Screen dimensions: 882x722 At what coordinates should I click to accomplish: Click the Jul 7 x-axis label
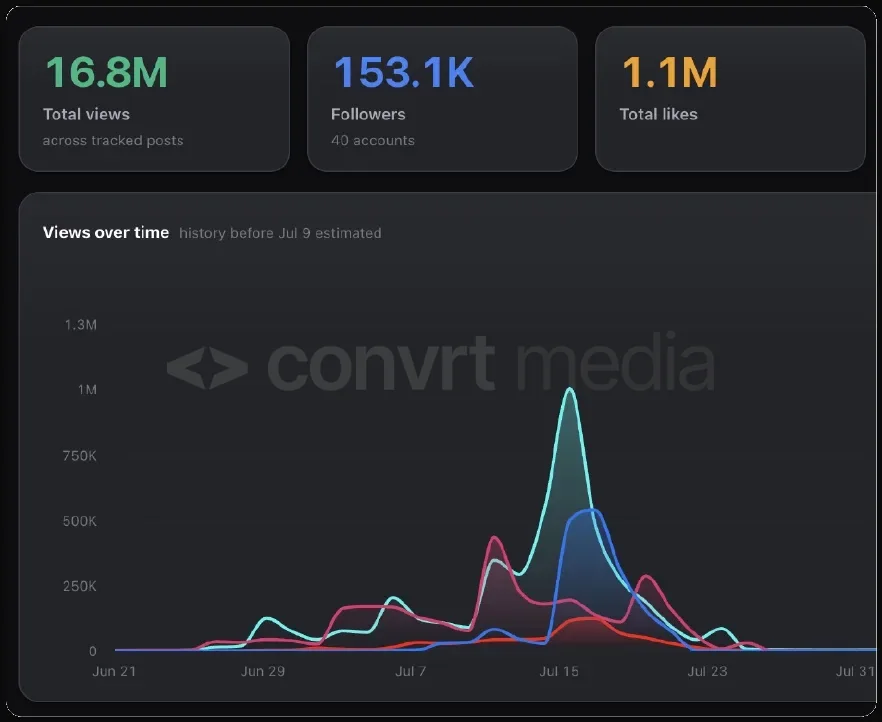point(411,671)
